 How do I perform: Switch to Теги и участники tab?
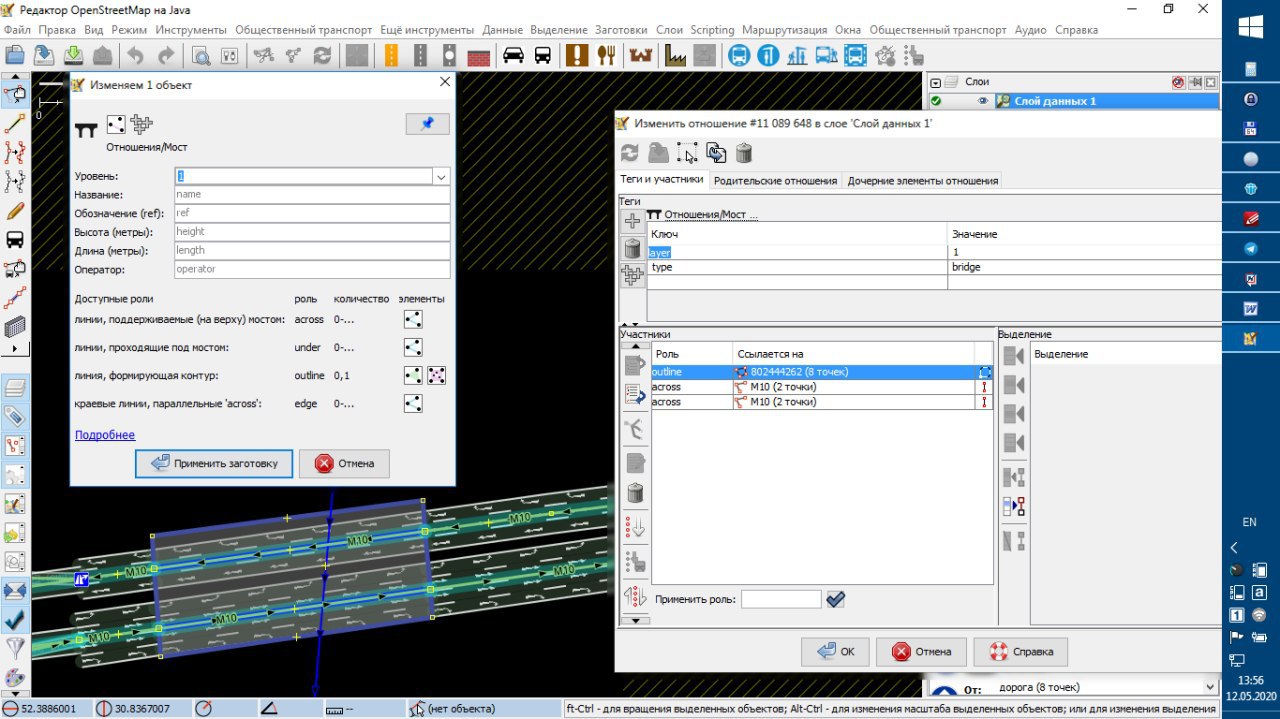click(663, 180)
